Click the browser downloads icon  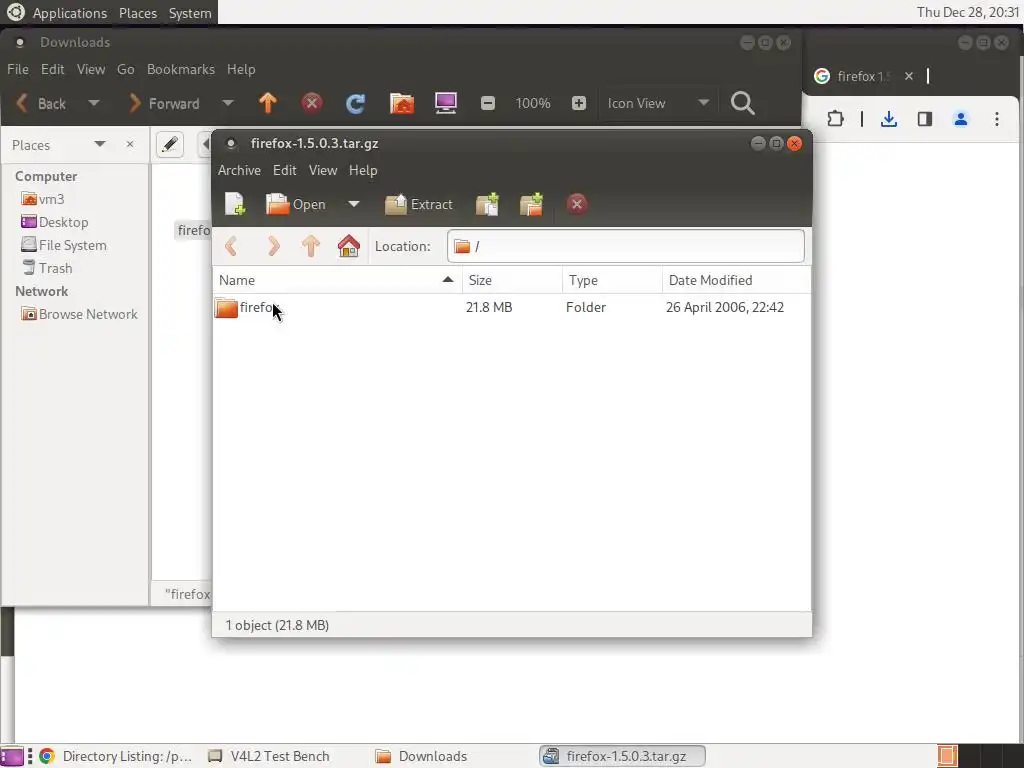889,119
